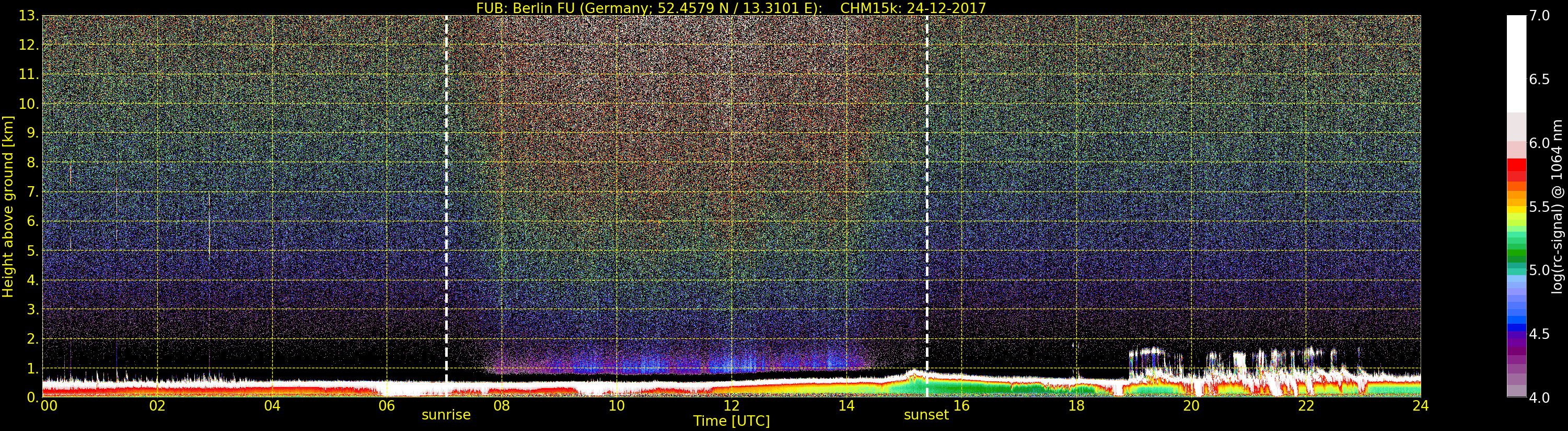Click the '11.' height axis tick label
1568x431 pixels.
[29, 74]
